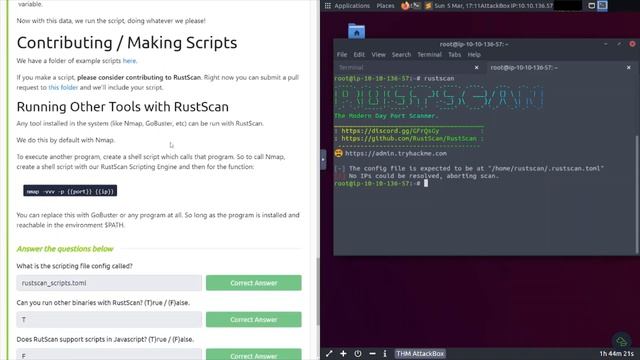640x360 pixels.
Task: Close the first Terminal tab
Action: pyautogui.click(x=476, y=68)
